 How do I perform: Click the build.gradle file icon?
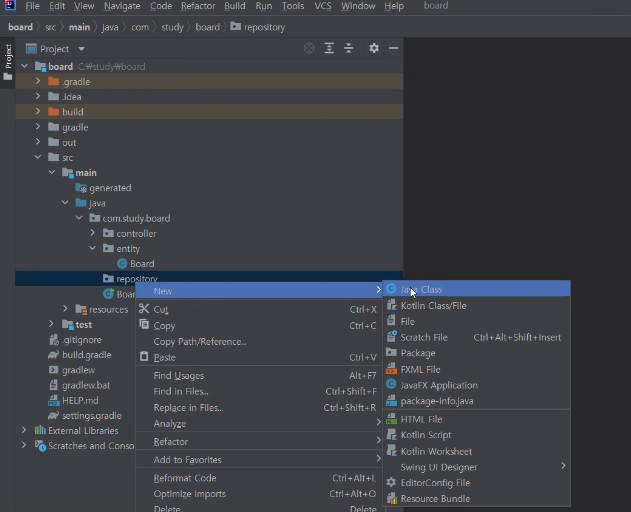(54, 355)
